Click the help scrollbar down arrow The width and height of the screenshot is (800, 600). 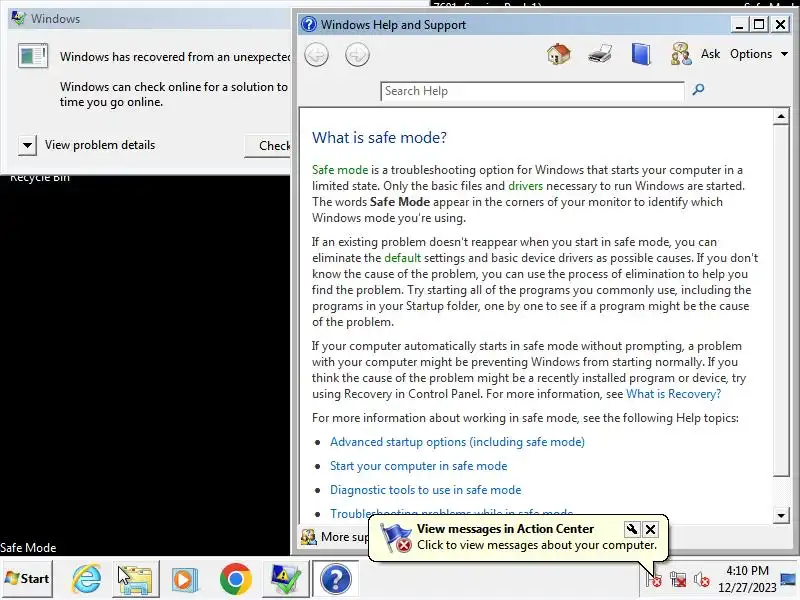pyautogui.click(x=781, y=515)
